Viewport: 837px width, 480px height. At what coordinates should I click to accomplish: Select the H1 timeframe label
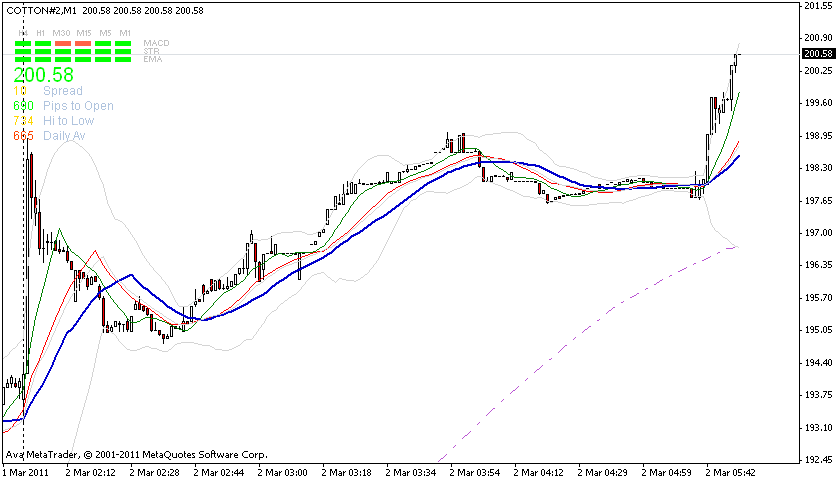click(42, 33)
